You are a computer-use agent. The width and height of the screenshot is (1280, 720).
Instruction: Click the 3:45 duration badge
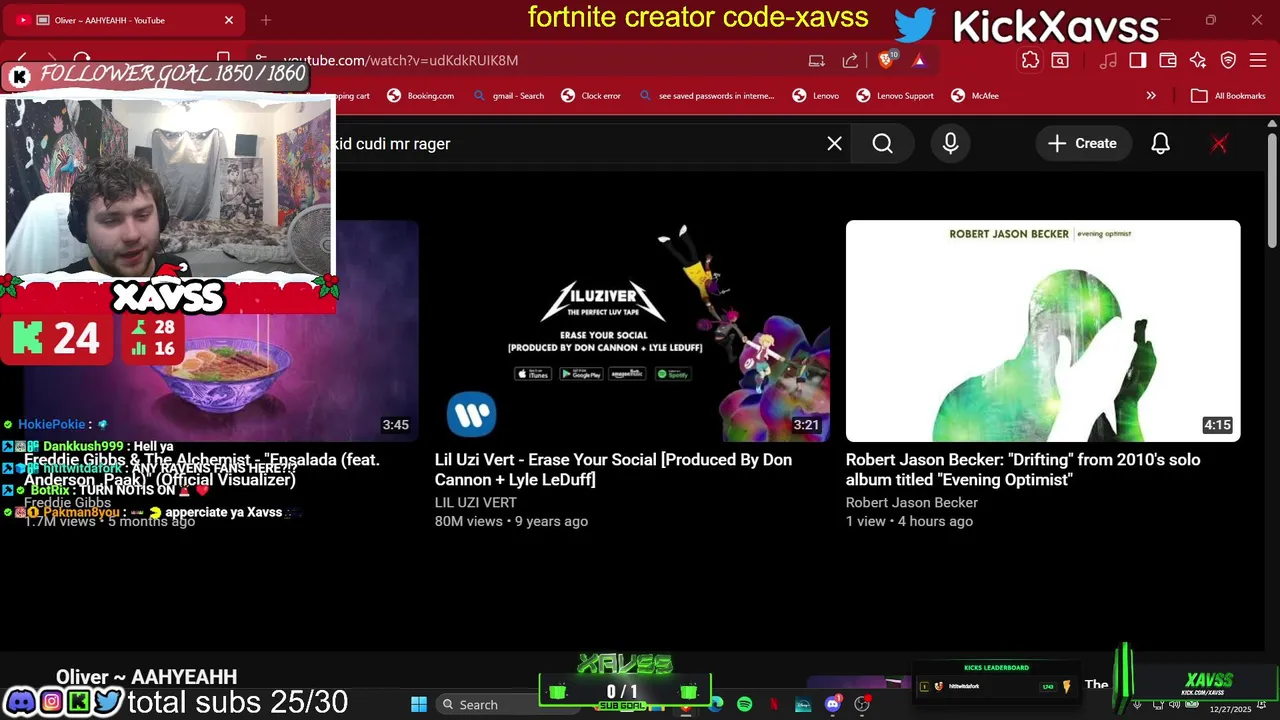click(x=395, y=425)
